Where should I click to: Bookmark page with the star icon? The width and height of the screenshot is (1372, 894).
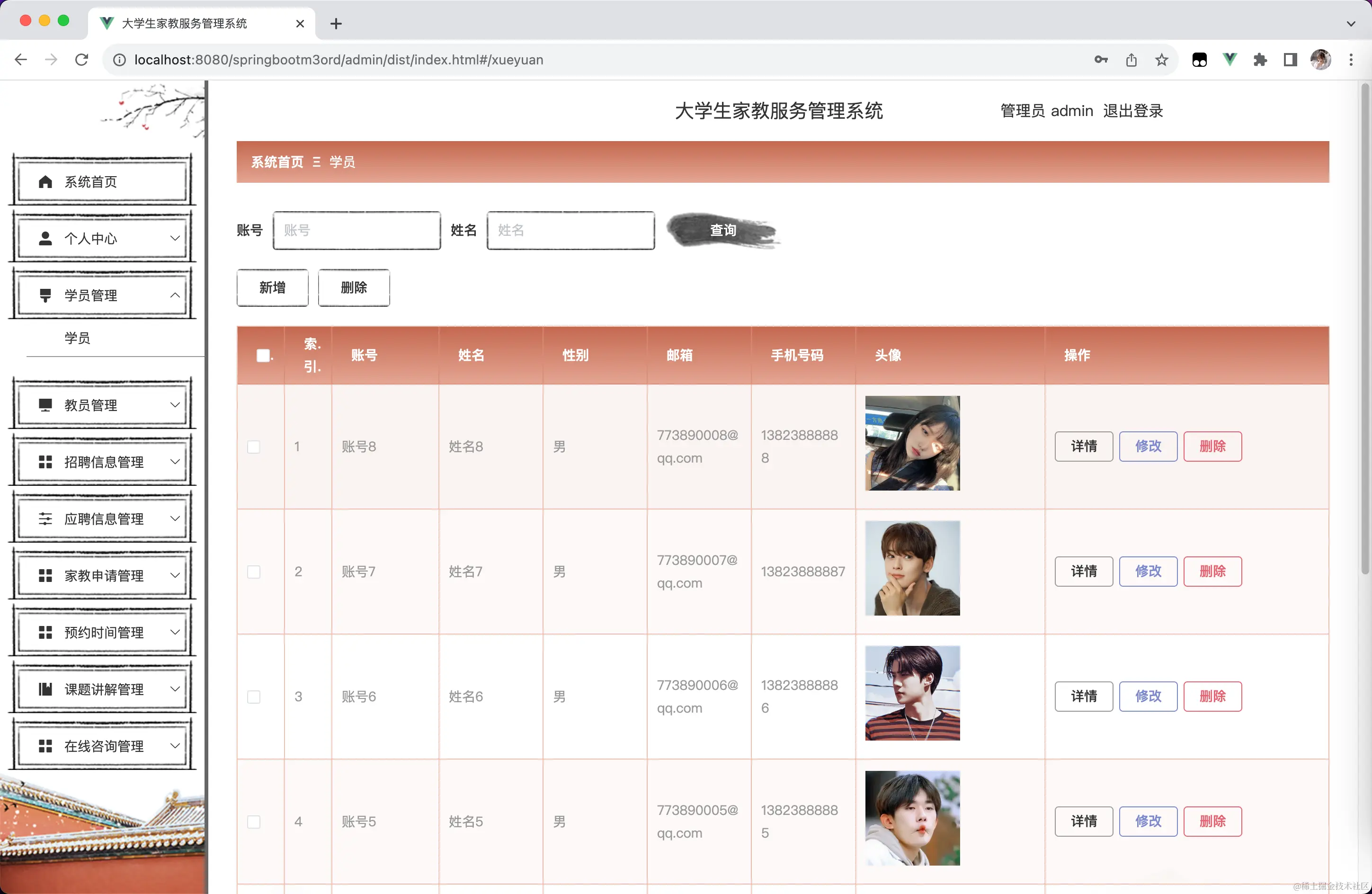tap(1162, 60)
